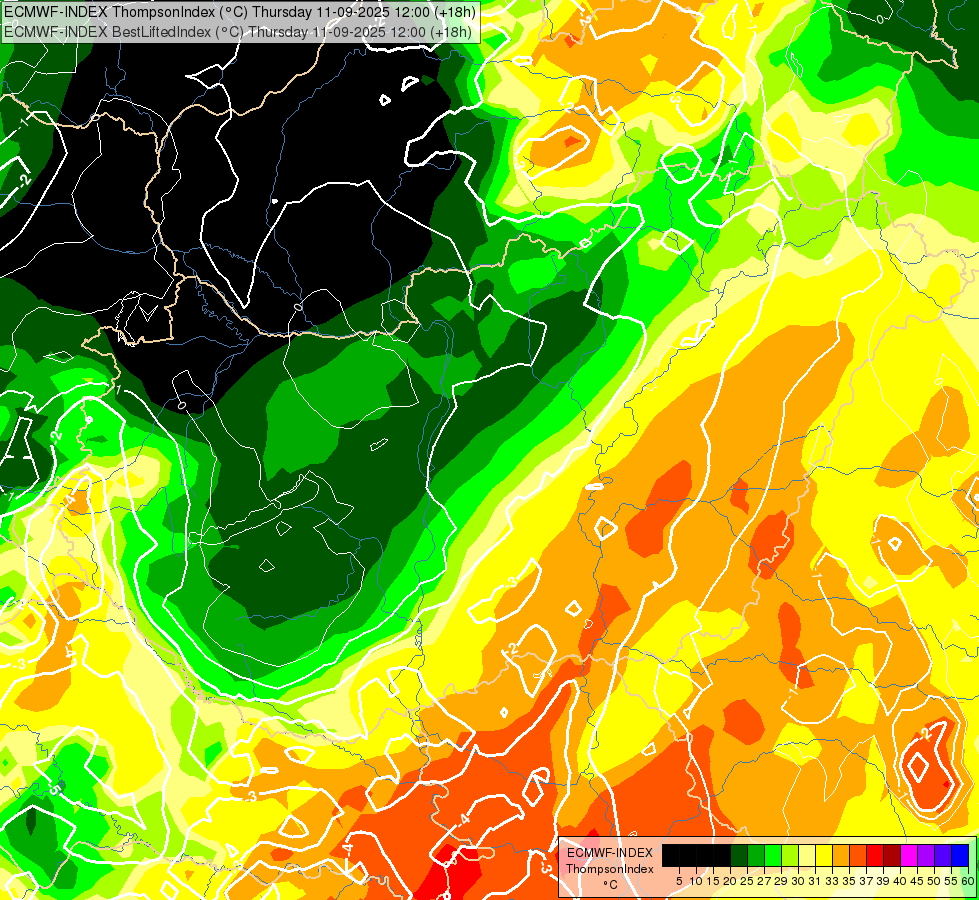Click the legend tick label 39
Image resolution: width=979 pixels, height=900 pixels.
(x=883, y=881)
